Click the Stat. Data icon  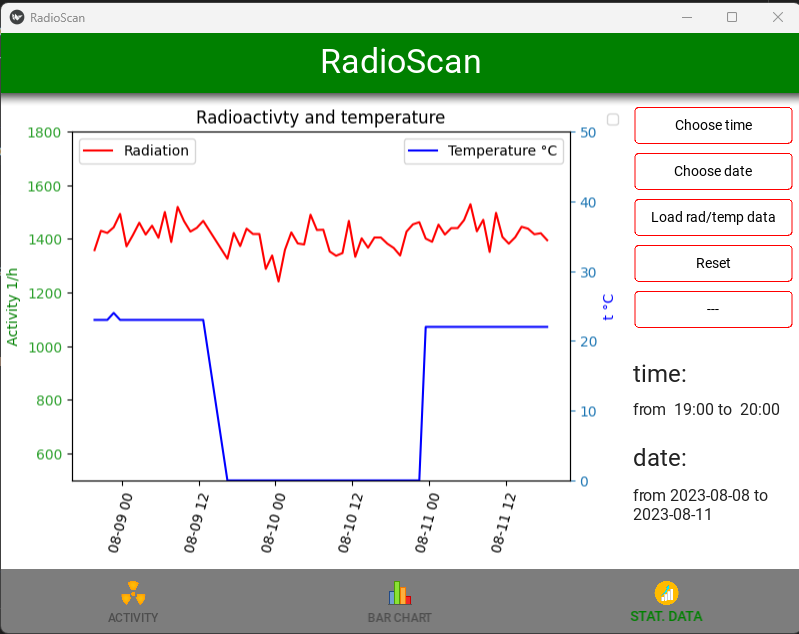click(x=667, y=593)
